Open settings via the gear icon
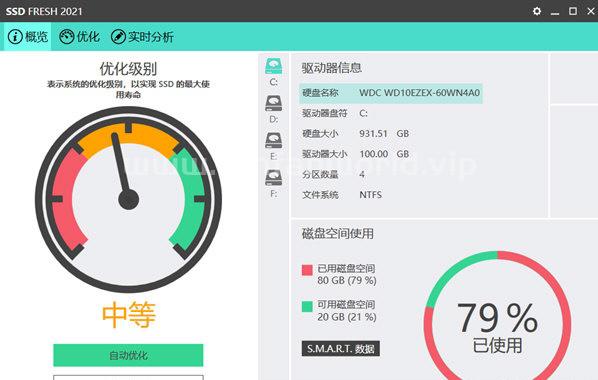This screenshot has height=380, width=598. (x=537, y=11)
